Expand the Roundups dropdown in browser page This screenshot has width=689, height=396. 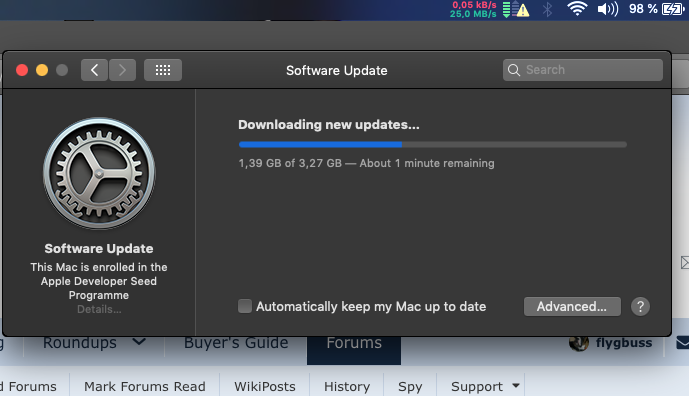coord(139,342)
